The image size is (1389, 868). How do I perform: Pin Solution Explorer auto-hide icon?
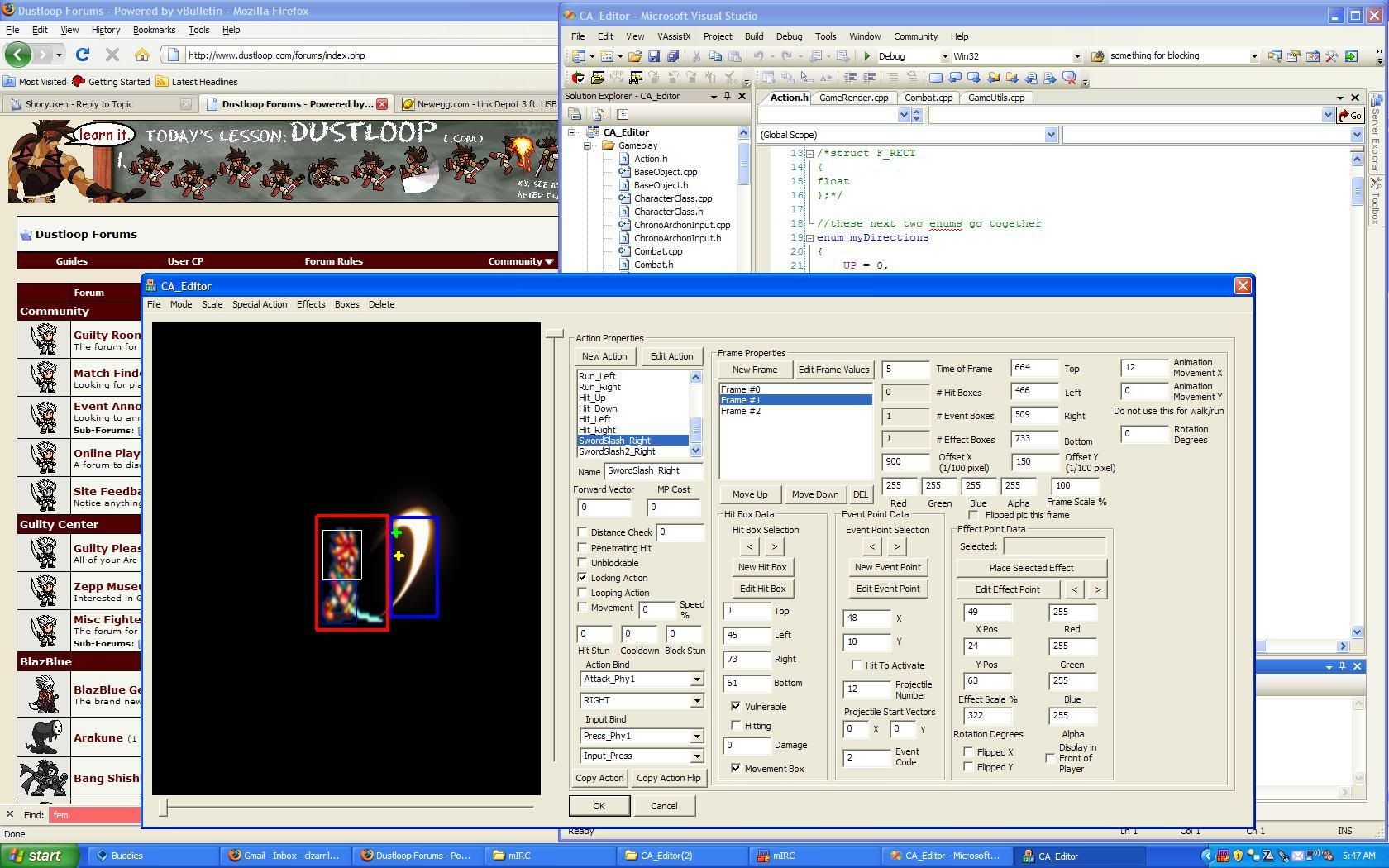[x=728, y=96]
